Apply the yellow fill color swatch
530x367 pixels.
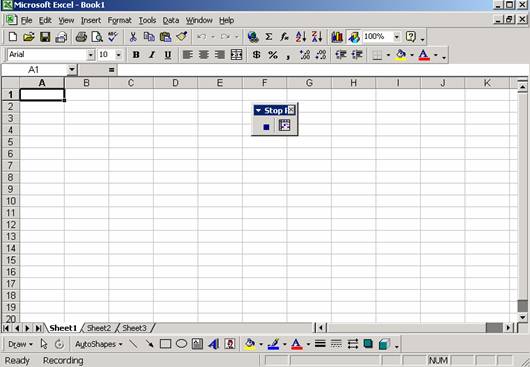[401, 54]
